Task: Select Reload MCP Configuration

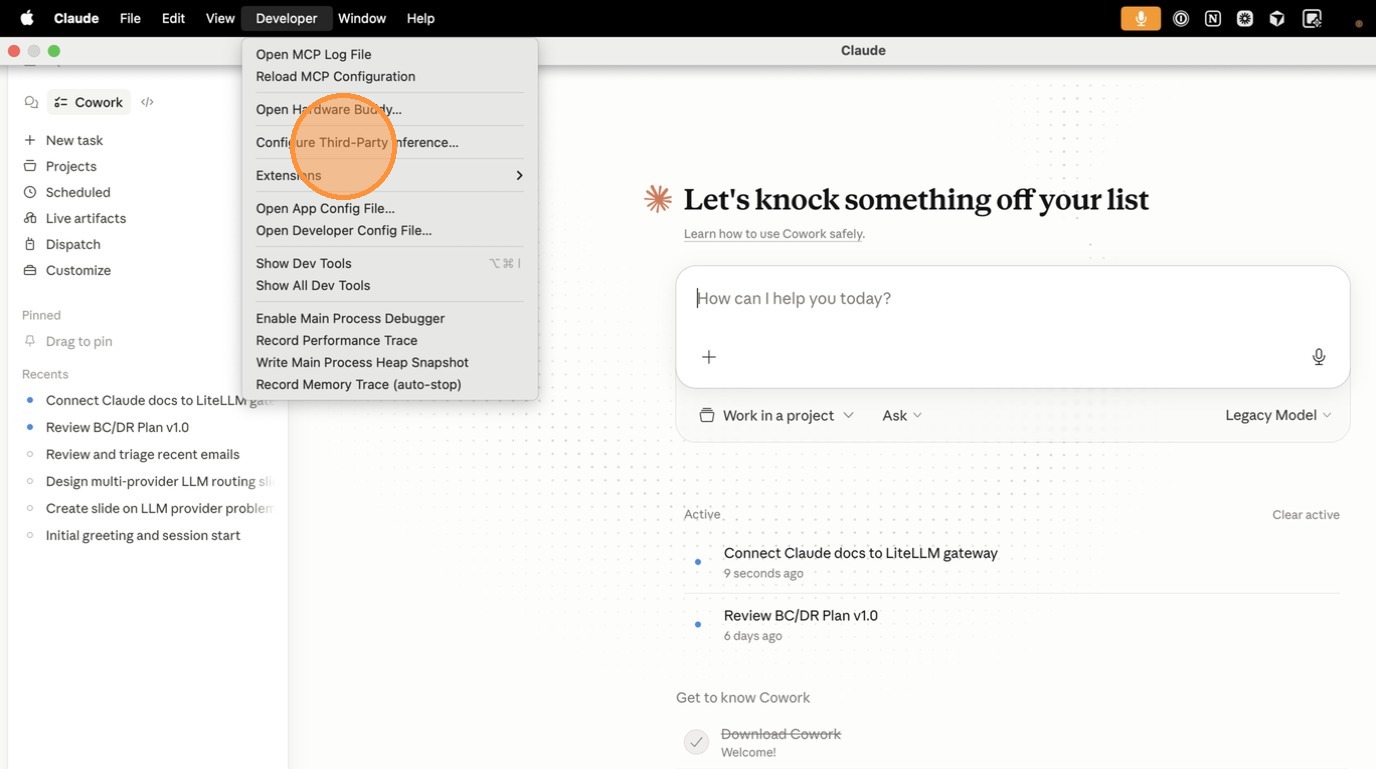Action: tap(335, 76)
